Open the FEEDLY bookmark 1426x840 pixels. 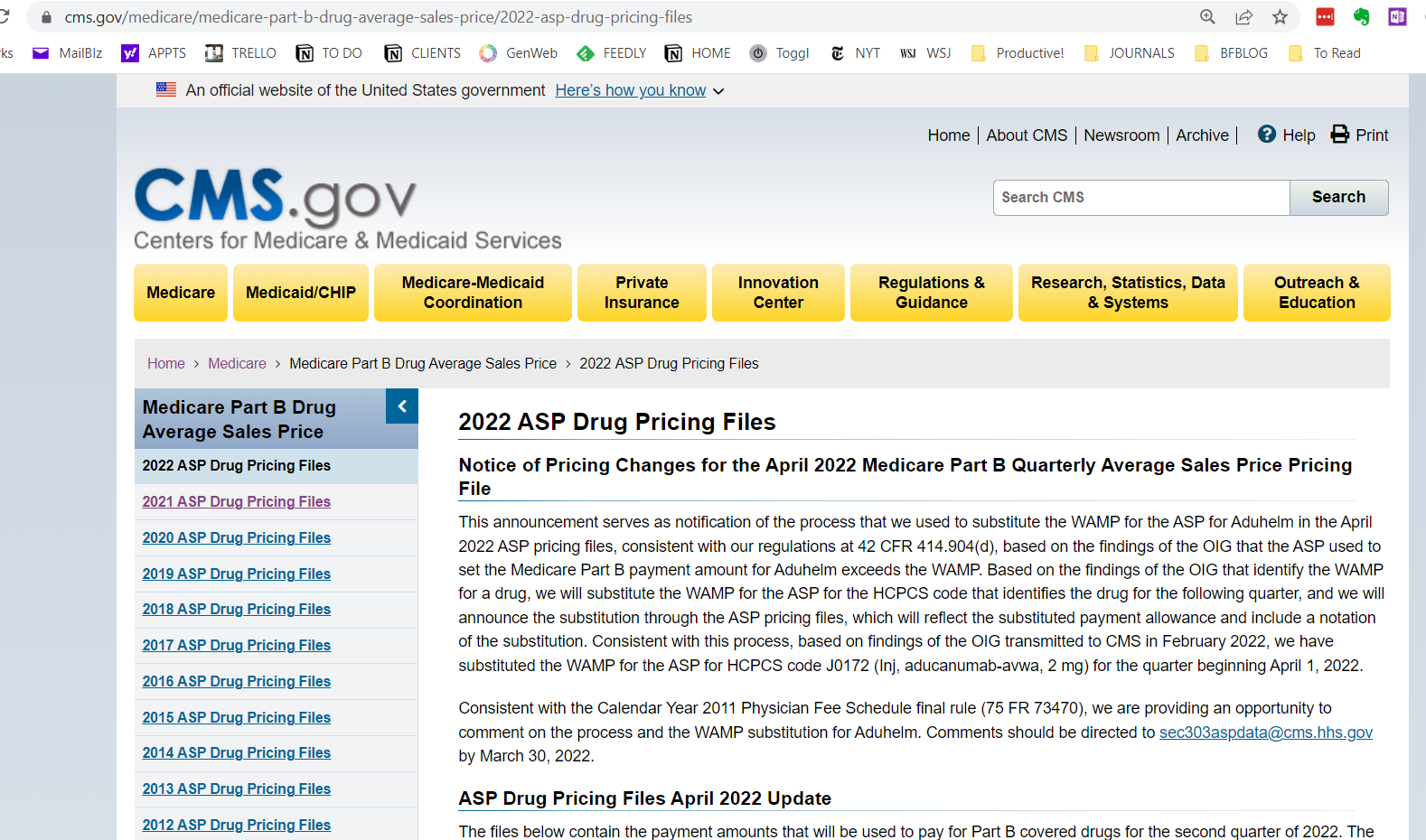tap(612, 53)
